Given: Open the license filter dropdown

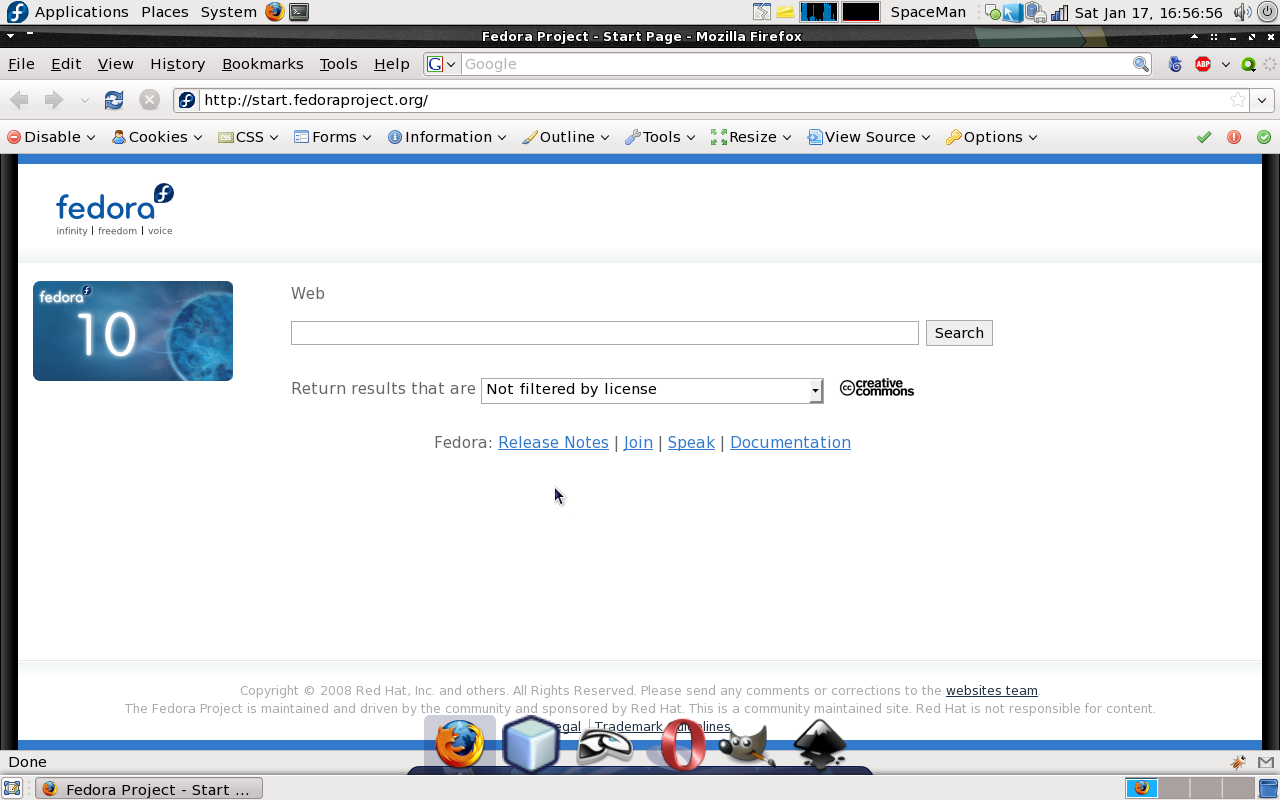Looking at the screenshot, I should click(652, 390).
